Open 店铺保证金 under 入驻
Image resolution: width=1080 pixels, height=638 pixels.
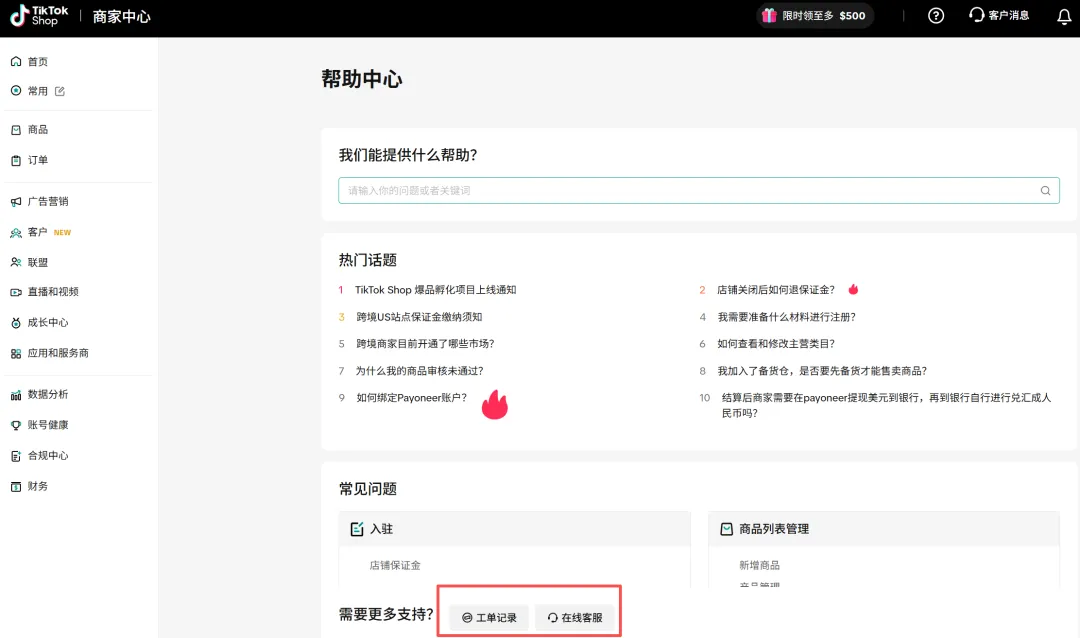[395, 565]
